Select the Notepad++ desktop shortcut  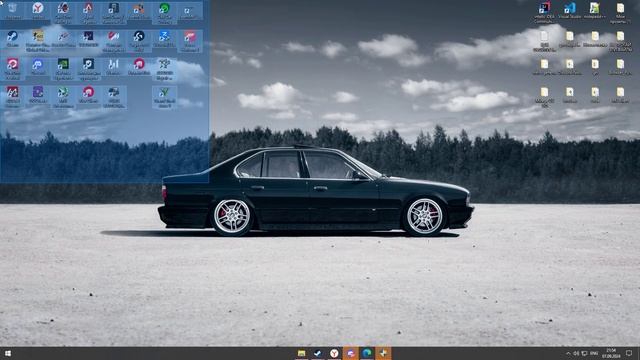(x=595, y=11)
